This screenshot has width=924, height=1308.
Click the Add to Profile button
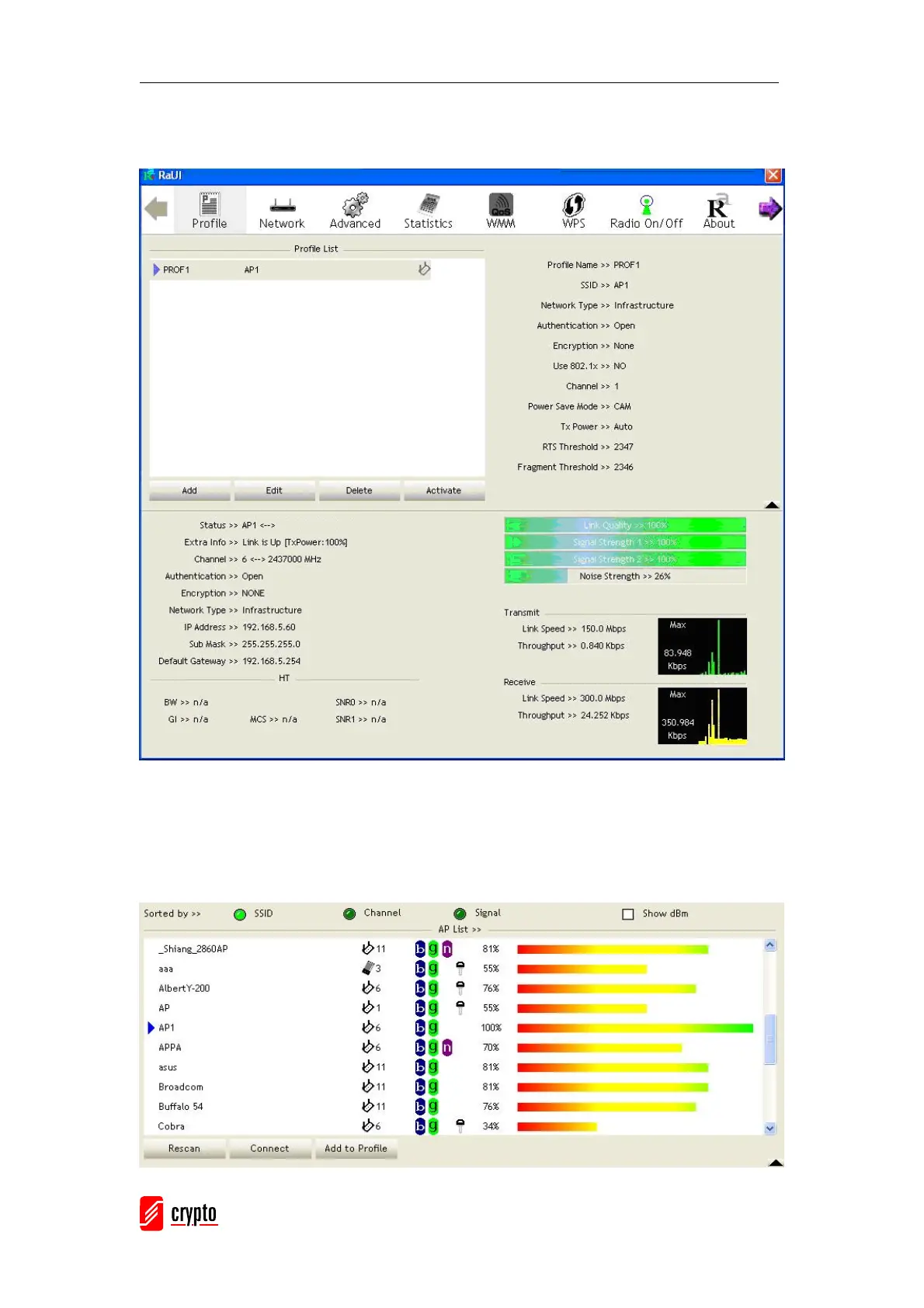tap(356, 1149)
